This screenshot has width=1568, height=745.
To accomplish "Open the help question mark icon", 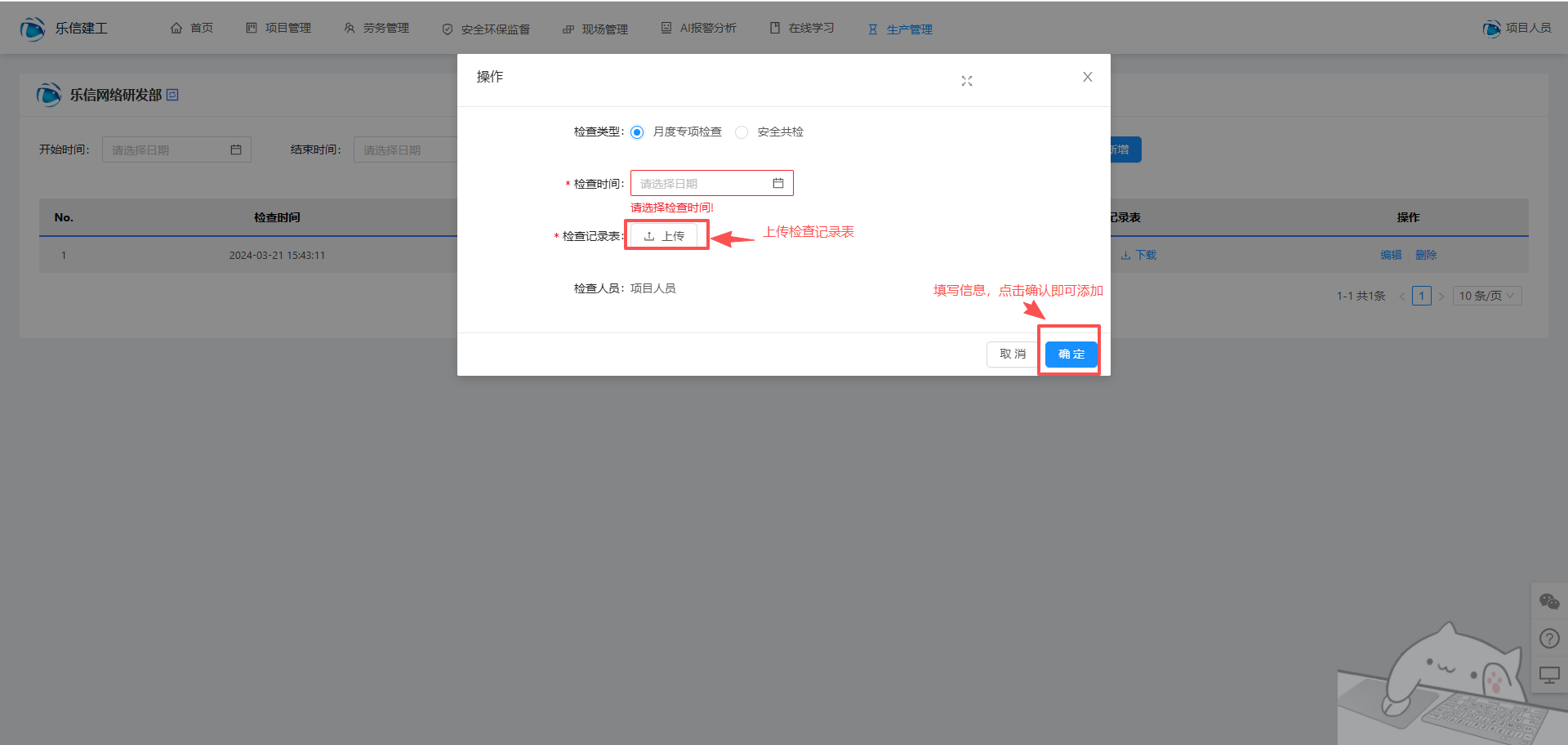I will click(1549, 638).
